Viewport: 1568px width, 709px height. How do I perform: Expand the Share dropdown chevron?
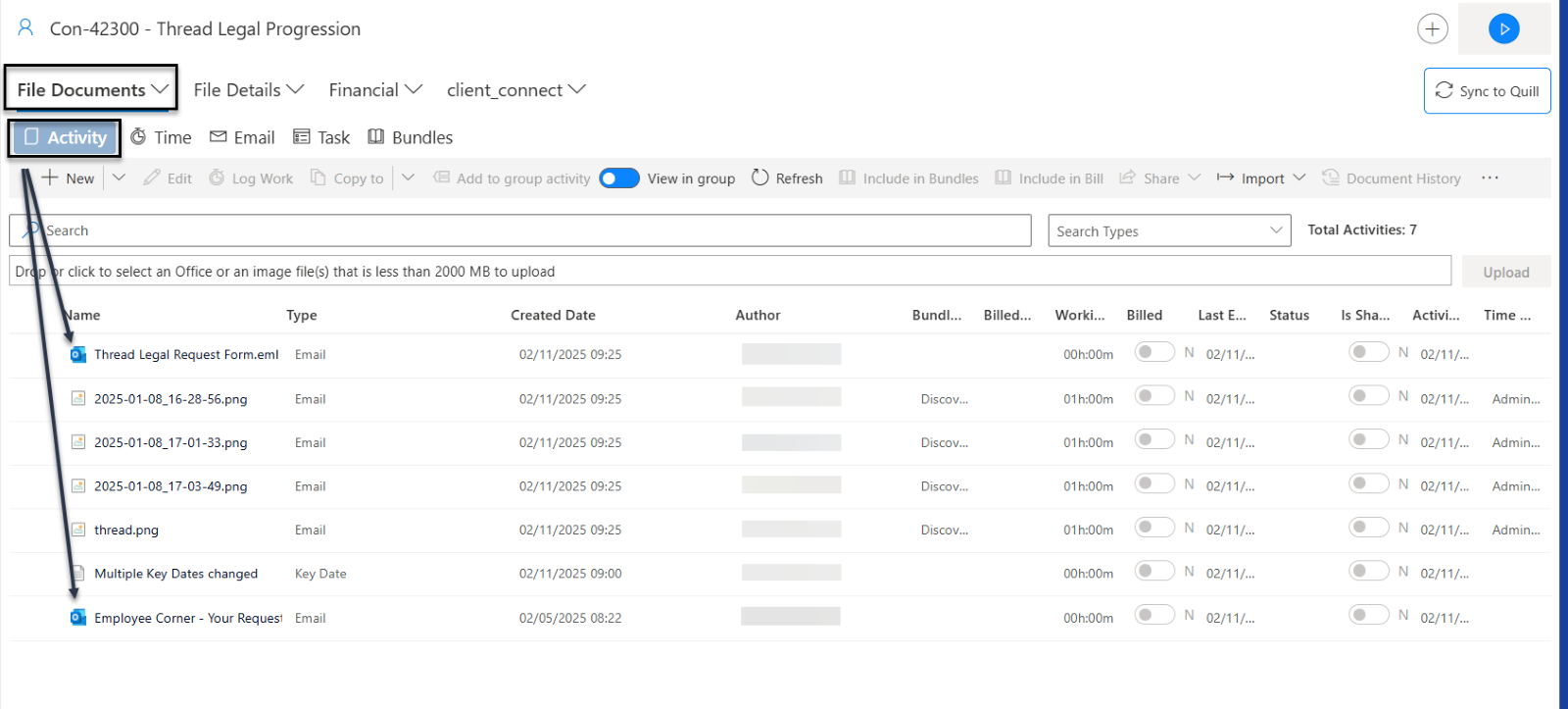click(1194, 177)
